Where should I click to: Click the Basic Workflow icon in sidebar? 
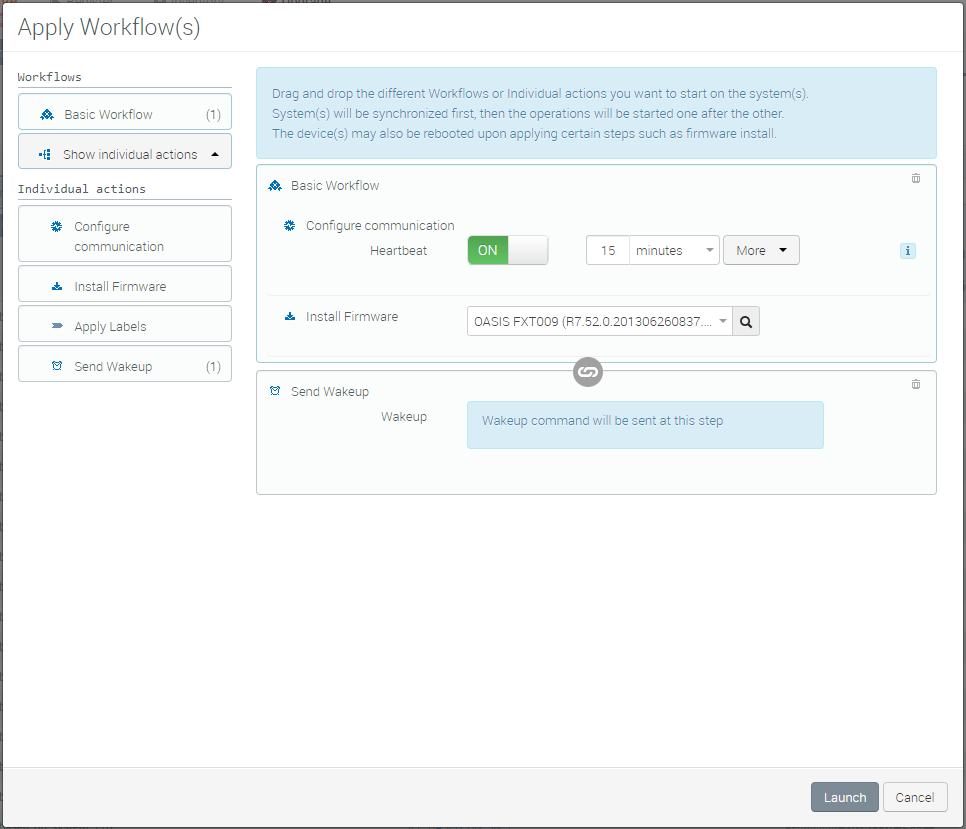tap(47, 115)
